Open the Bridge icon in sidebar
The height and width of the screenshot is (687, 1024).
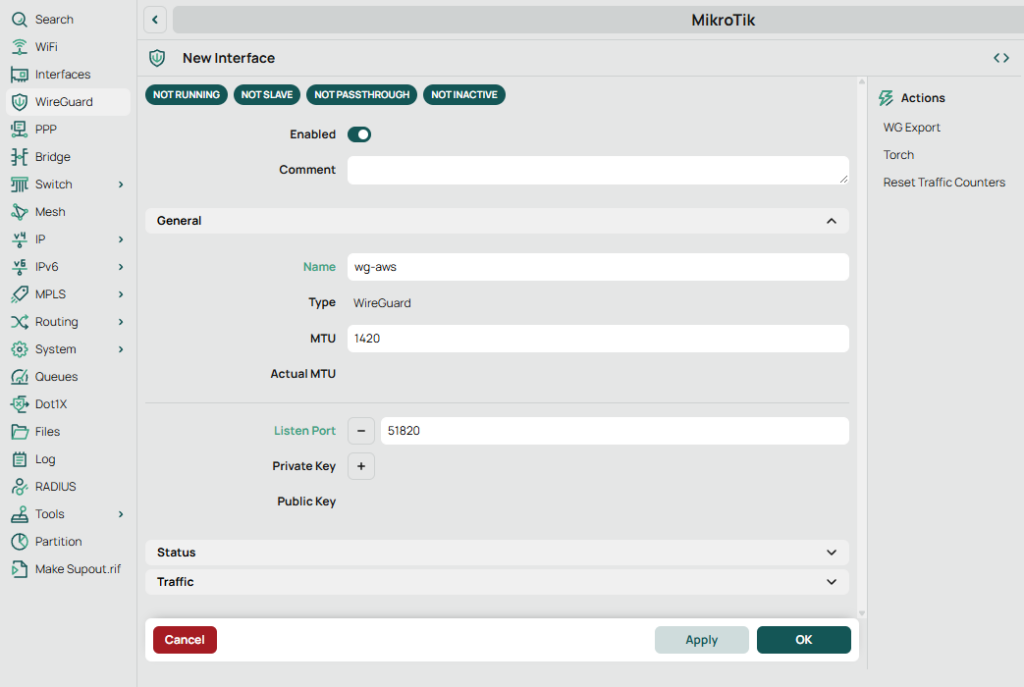pyautogui.click(x=19, y=157)
